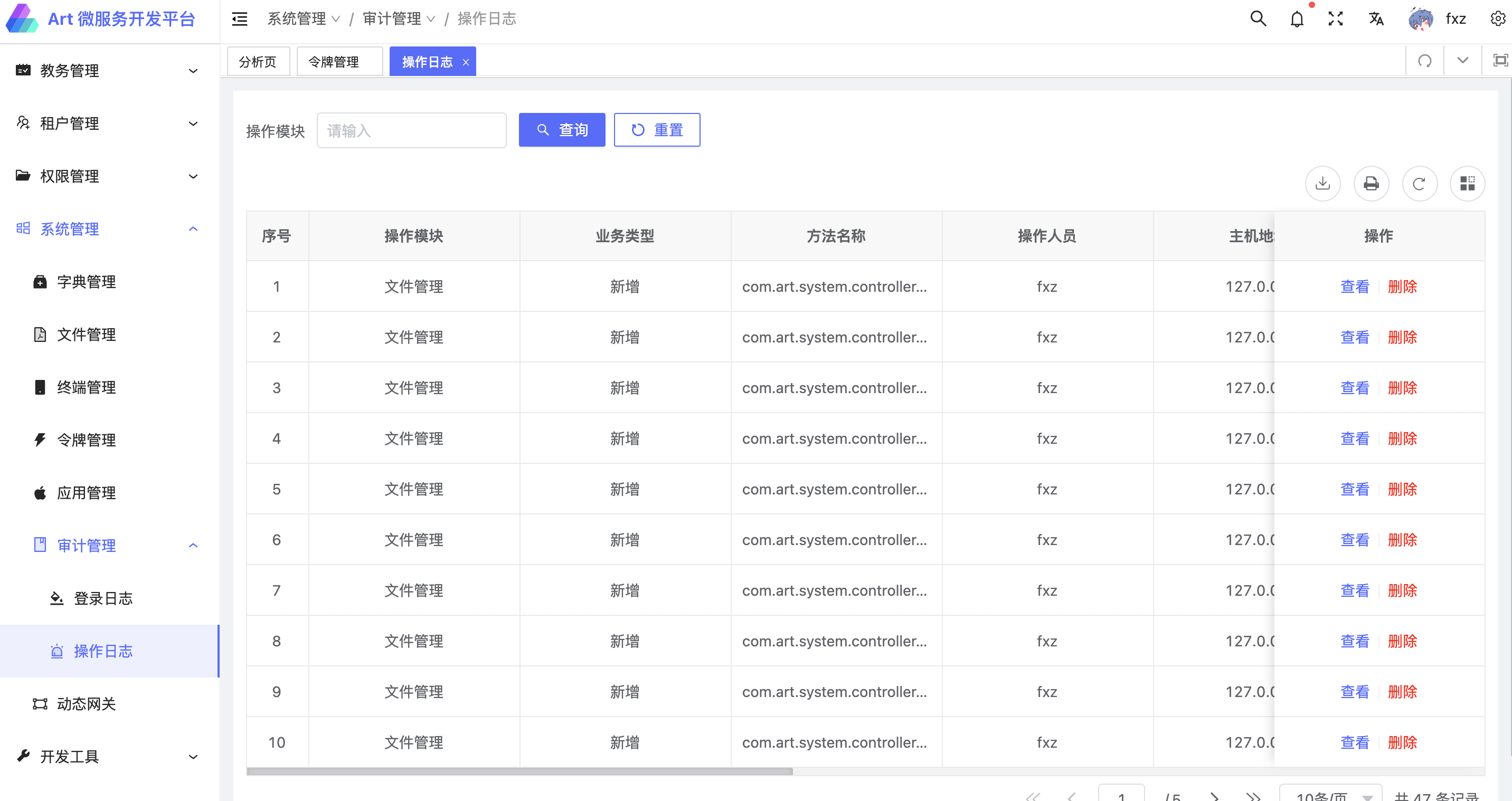Delete log row 8
This screenshot has height=801, width=1512.
pyautogui.click(x=1402, y=642)
